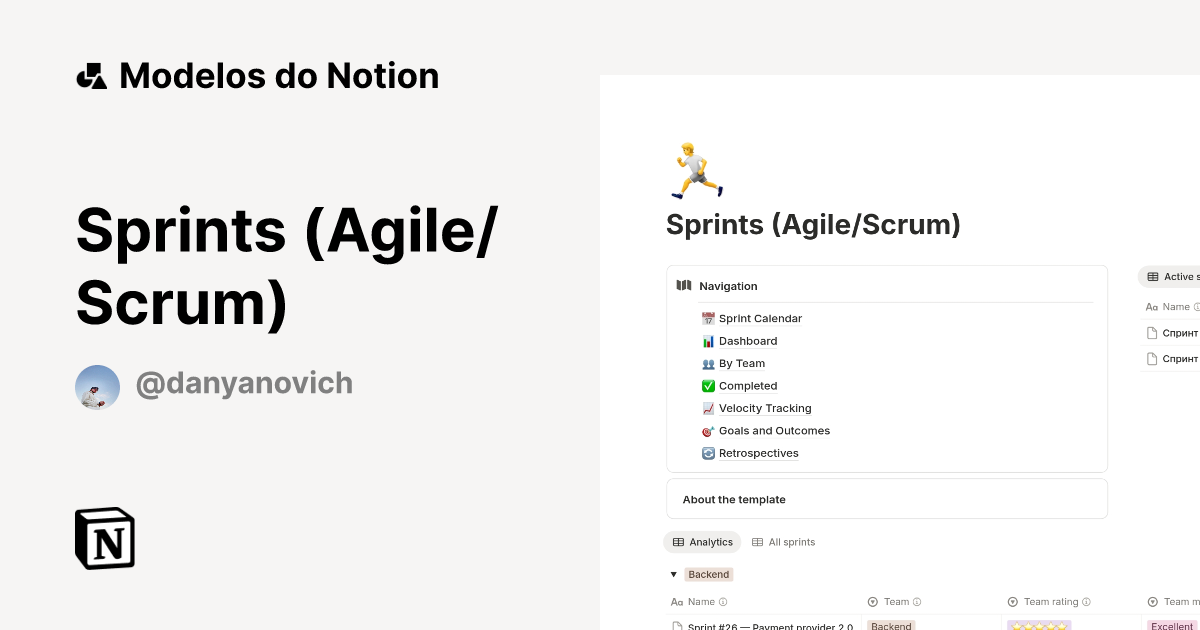Open the @danyanovich profile link
The width and height of the screenshot is (1200, 630).
[x=245, y=383]
